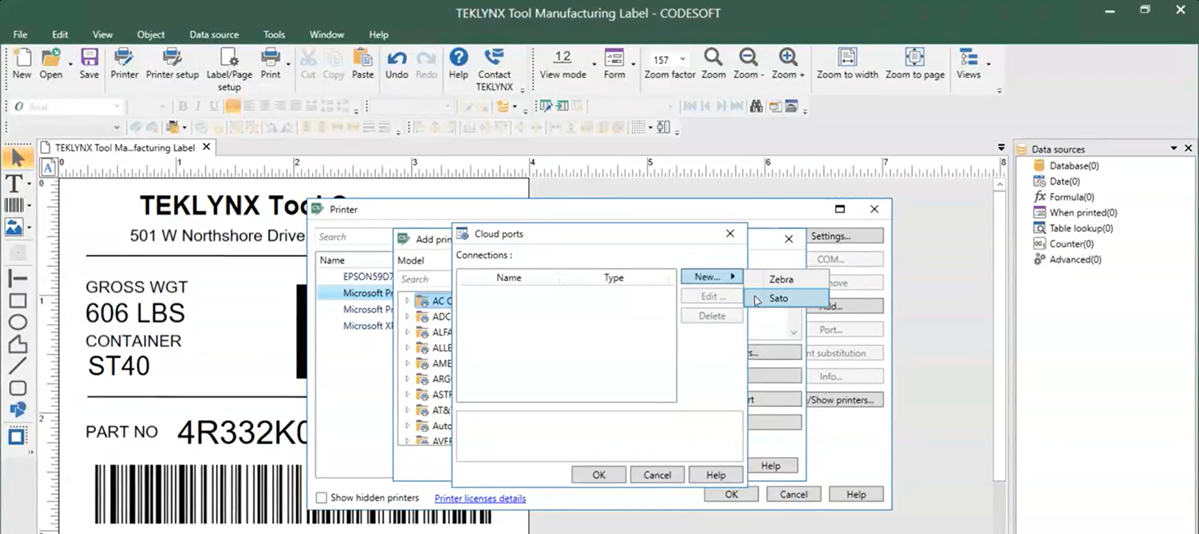Click New... button in Cloud ports
1199x534 pixels.
tap(712, 277)
